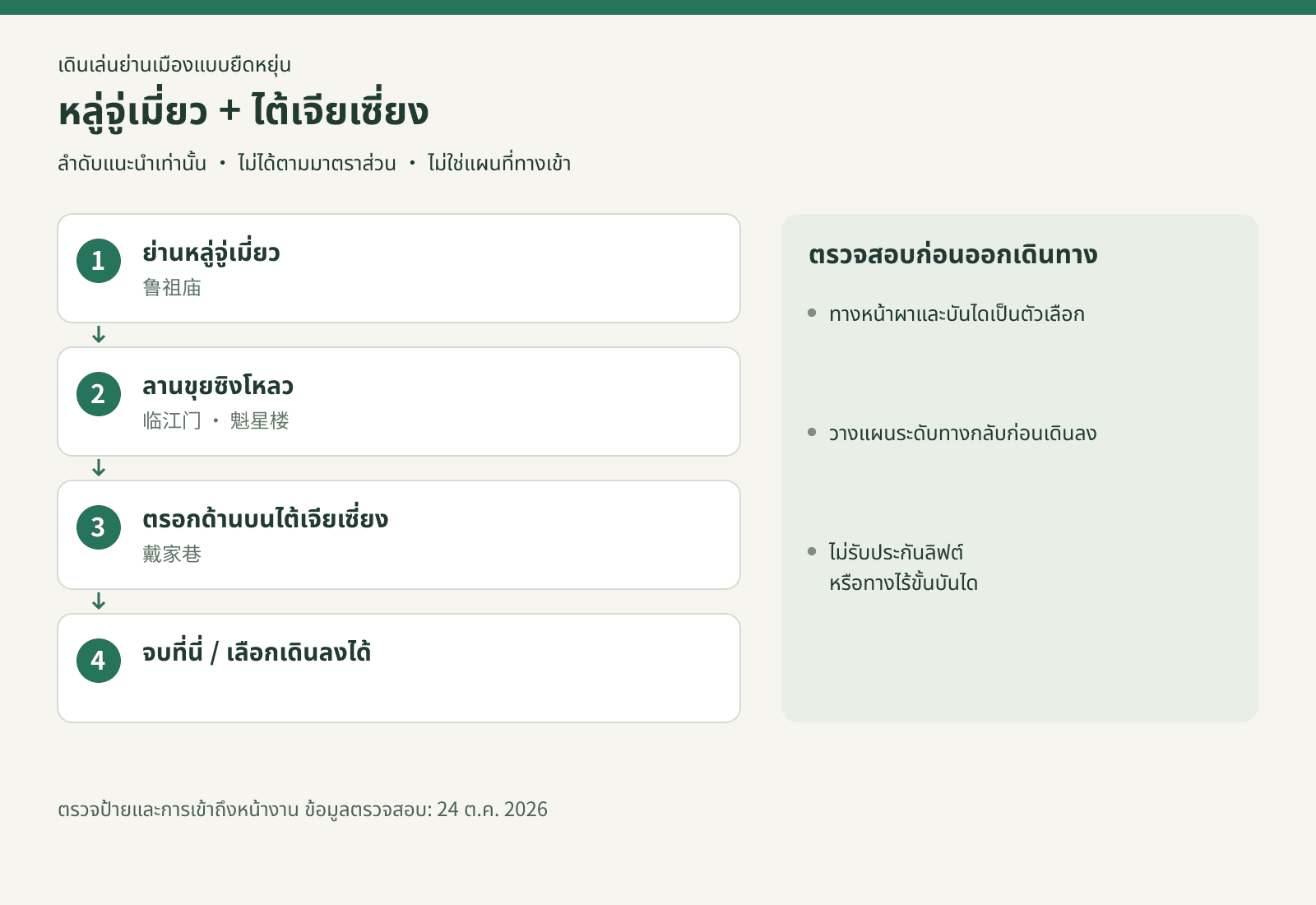Select the จบที่นี่ / เลือกเดินลงได้ step title
The height and width of the screenshot is (905, 1316).
257,652
